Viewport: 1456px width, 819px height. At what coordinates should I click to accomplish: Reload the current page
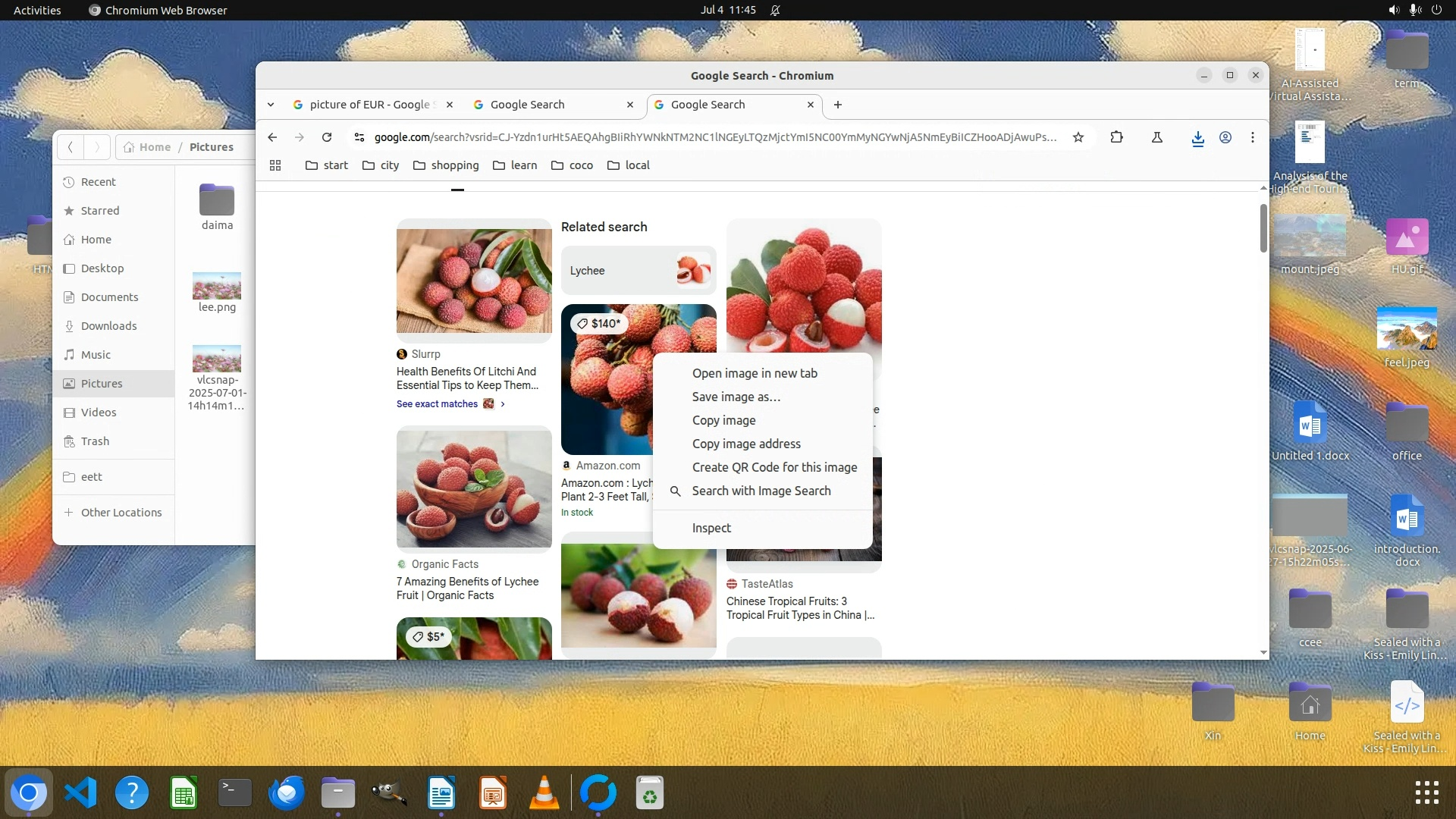[x=327, y=137]
